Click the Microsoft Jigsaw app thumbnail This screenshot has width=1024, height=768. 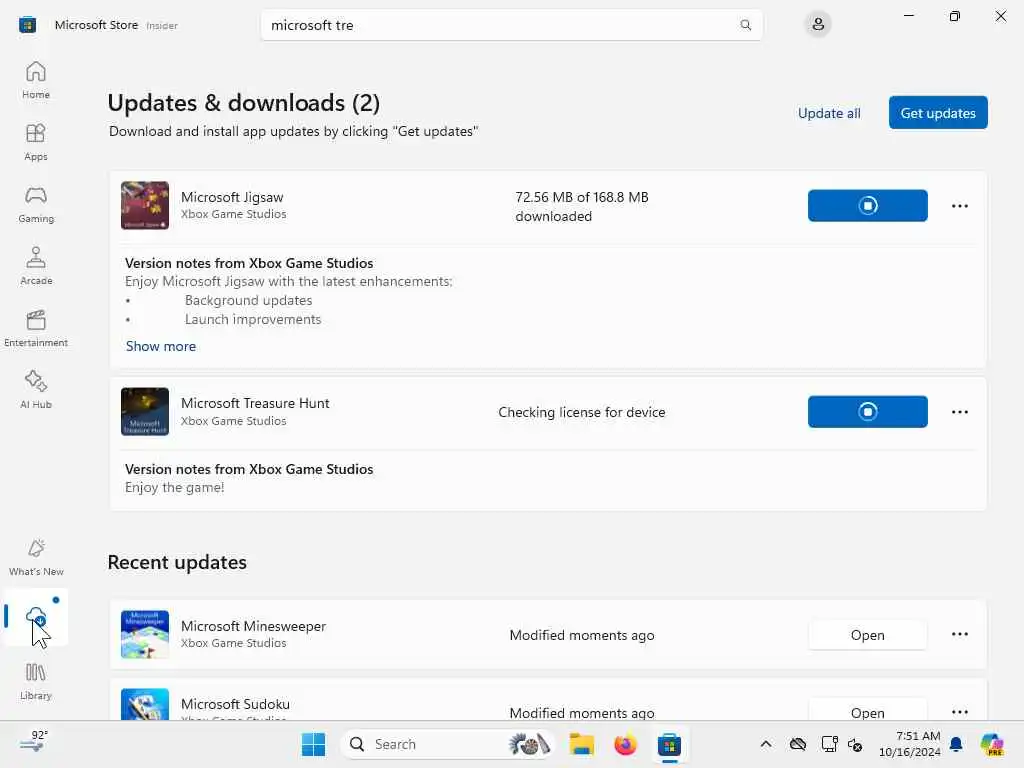145,206
